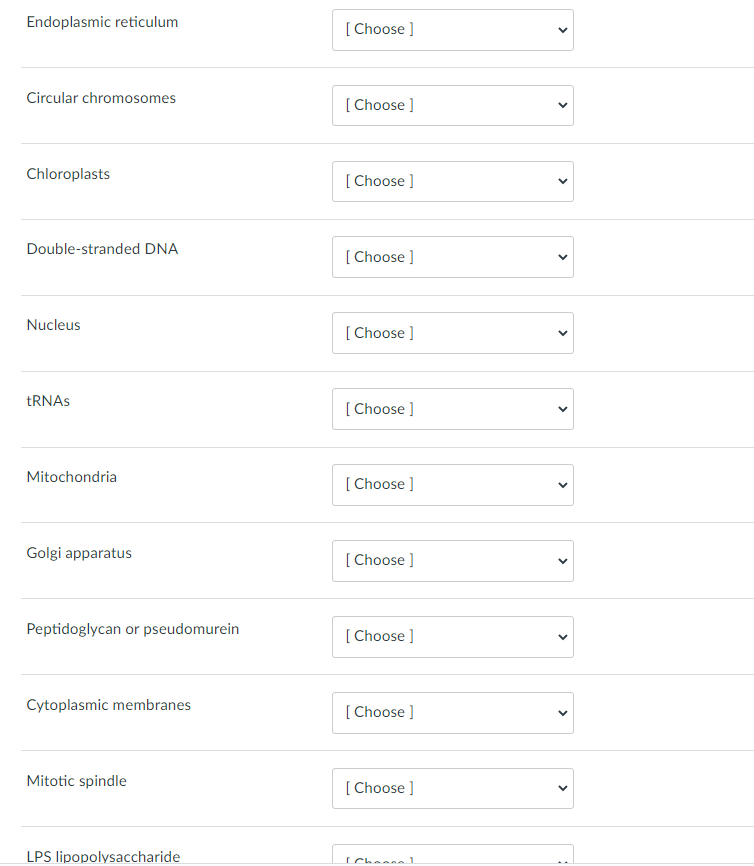754x866 pixels.
Task: Expand the Cytoplasmic membranes dropdown
Action: (x=452, y=712)
